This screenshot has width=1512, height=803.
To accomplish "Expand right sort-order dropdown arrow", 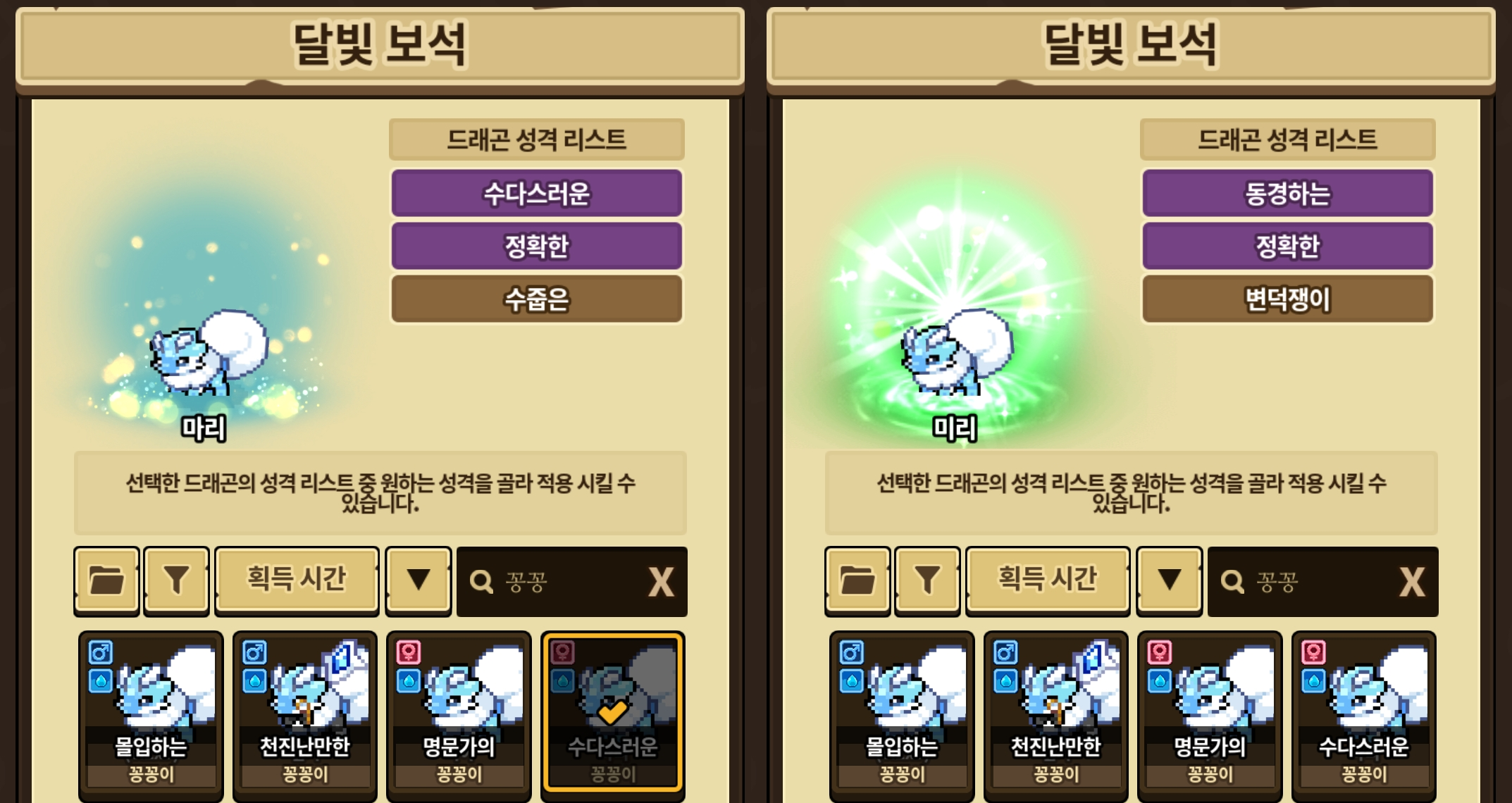I will pyautogui.click(x=1170, y=581).
